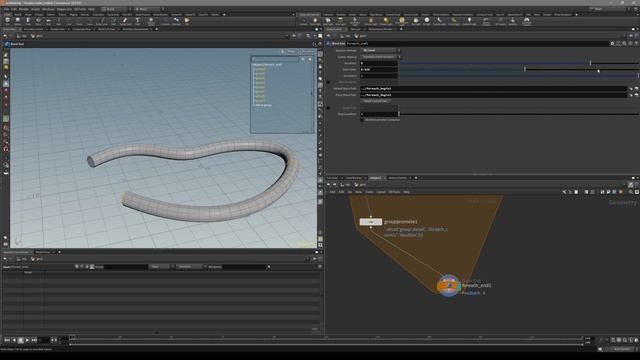Click the search icon in network toolbar
Screen dimensions: 640x360
631,192
